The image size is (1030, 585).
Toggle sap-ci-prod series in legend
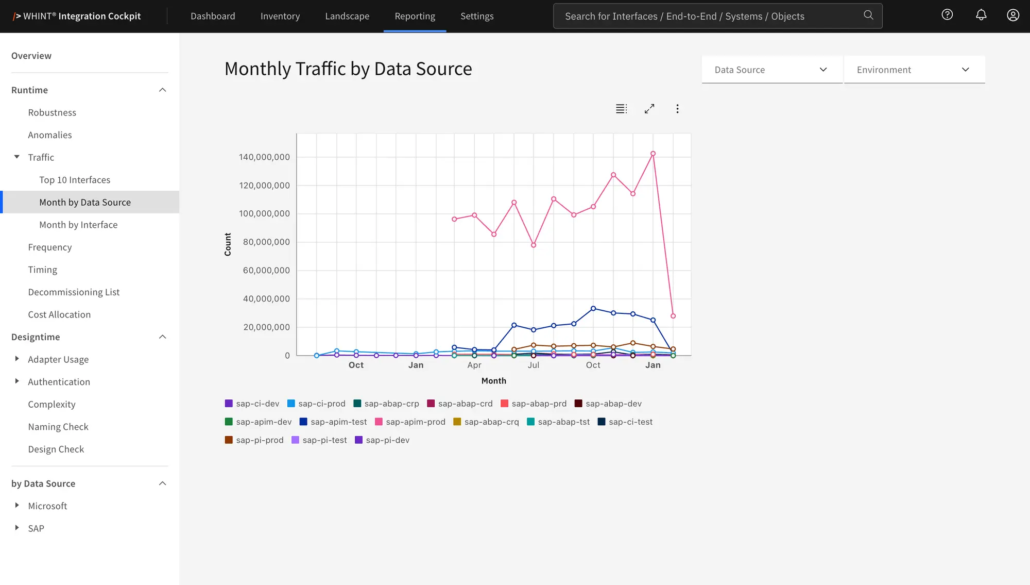click(x=315, y=403)
